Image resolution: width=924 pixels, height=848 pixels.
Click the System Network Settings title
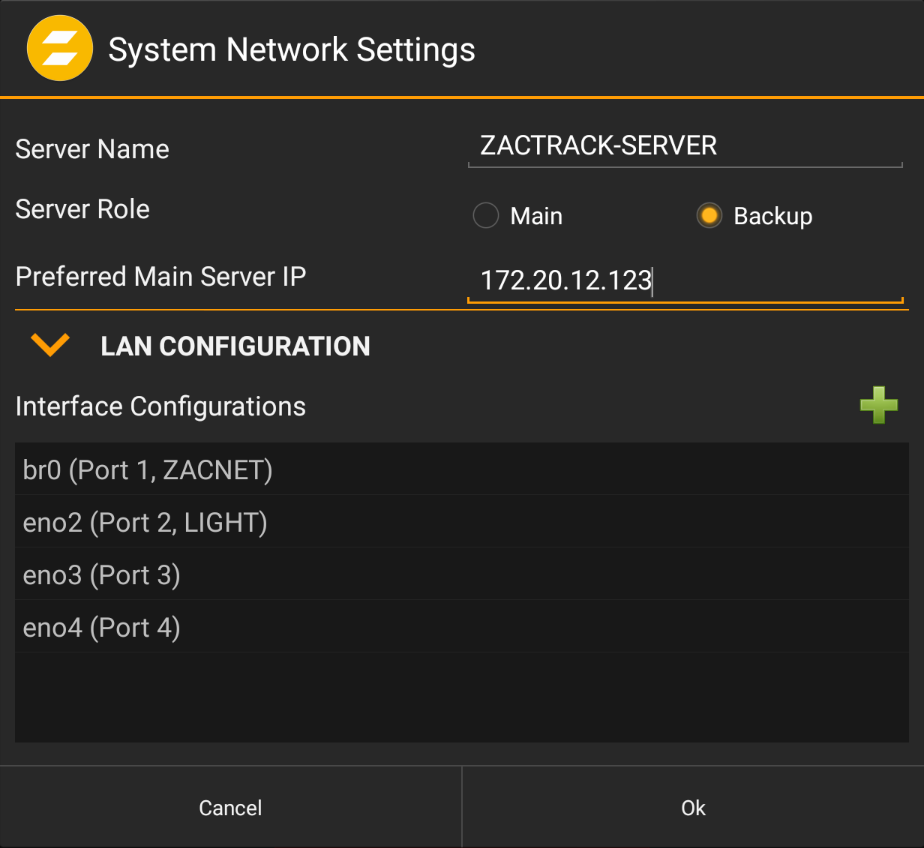click(x=291, y=49)
